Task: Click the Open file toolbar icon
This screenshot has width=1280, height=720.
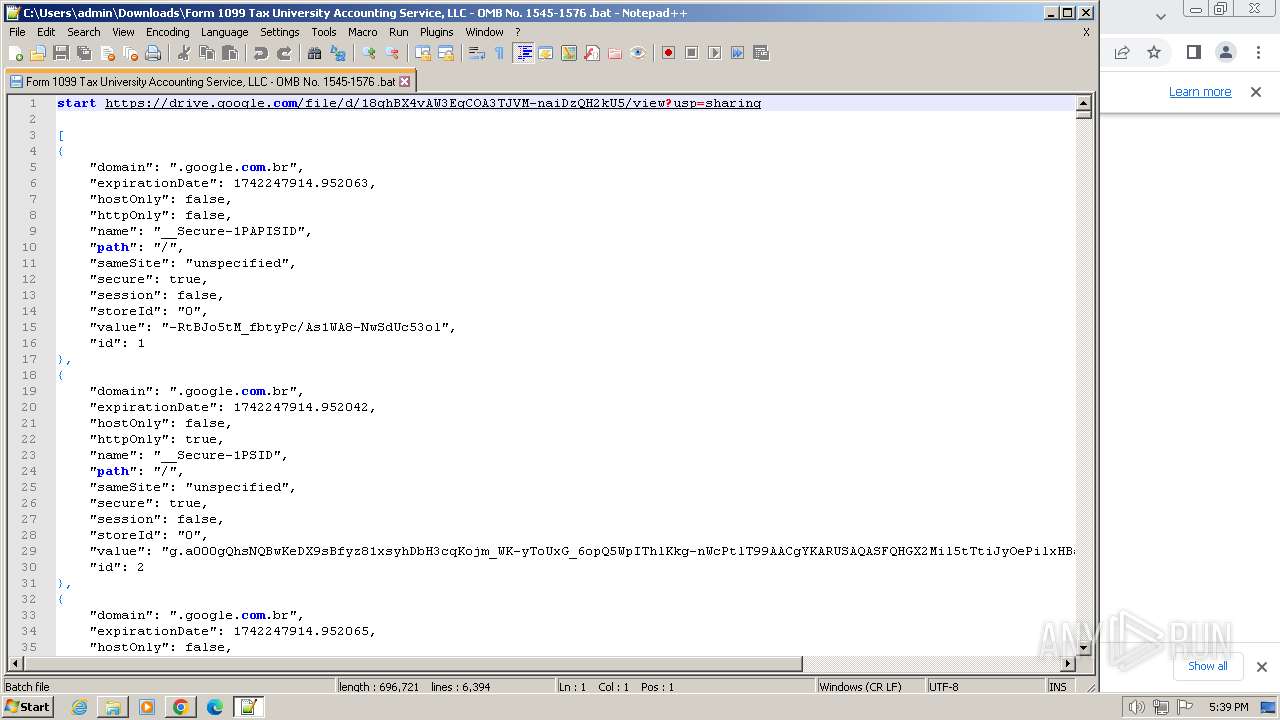Action: pos(38,53)
